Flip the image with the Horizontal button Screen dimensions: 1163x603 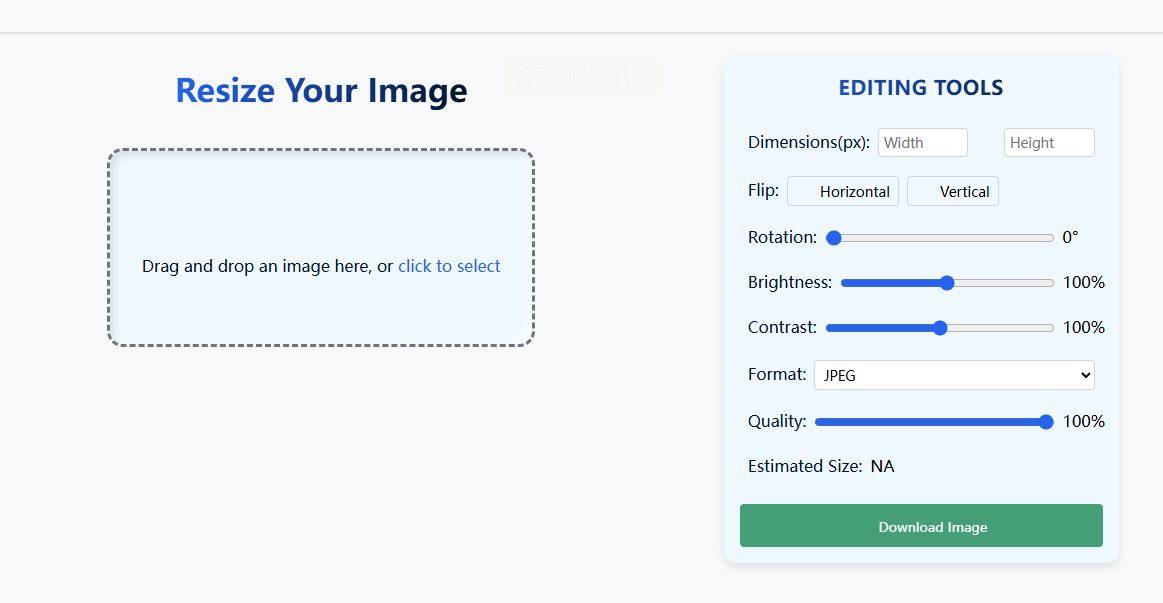tap(843, 191)
